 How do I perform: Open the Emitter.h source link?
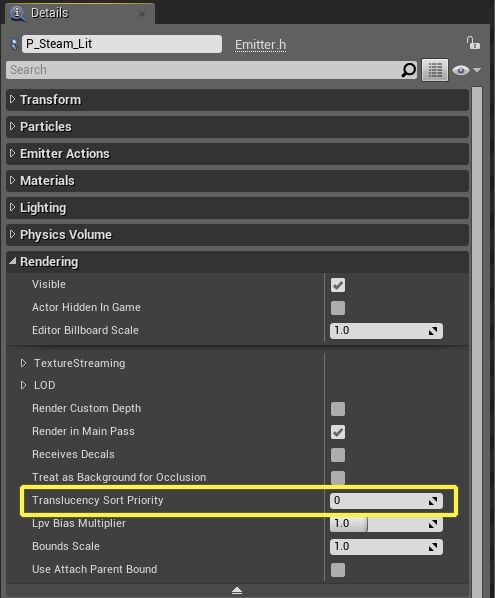coord(260,45)
